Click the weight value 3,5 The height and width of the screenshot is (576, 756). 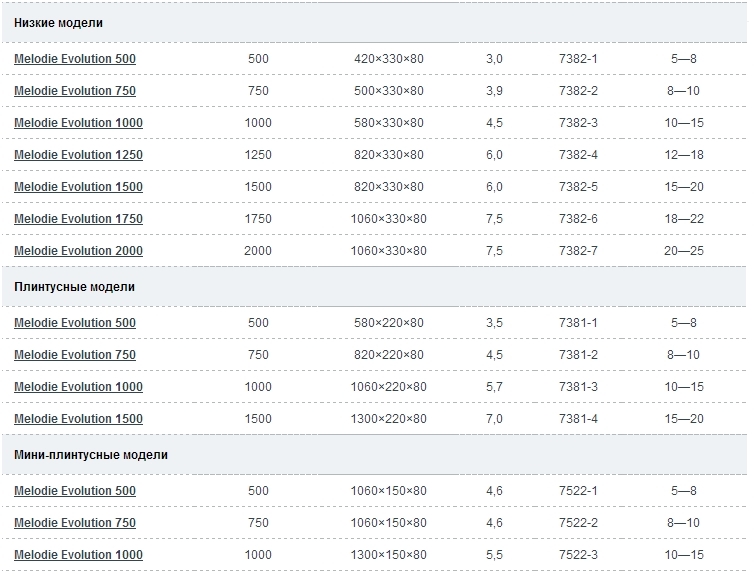[x=494, y=323]
